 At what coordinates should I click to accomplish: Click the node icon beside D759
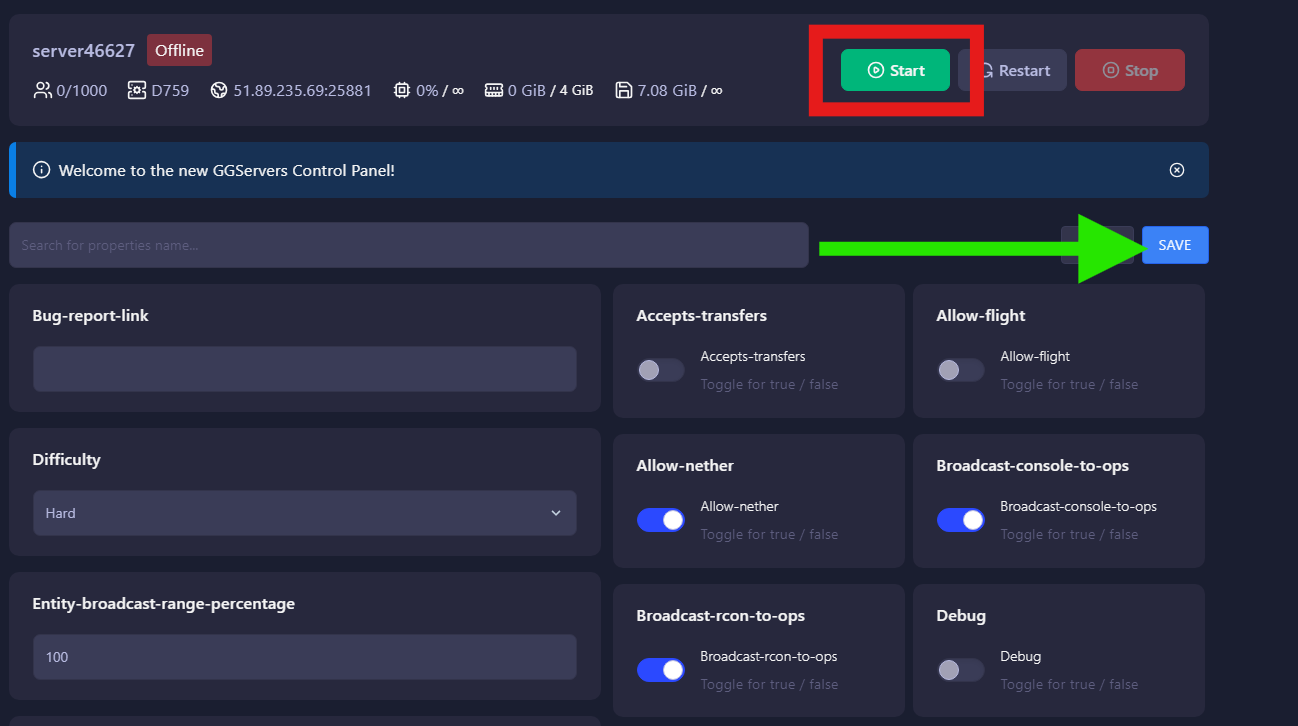coord(135,89)
